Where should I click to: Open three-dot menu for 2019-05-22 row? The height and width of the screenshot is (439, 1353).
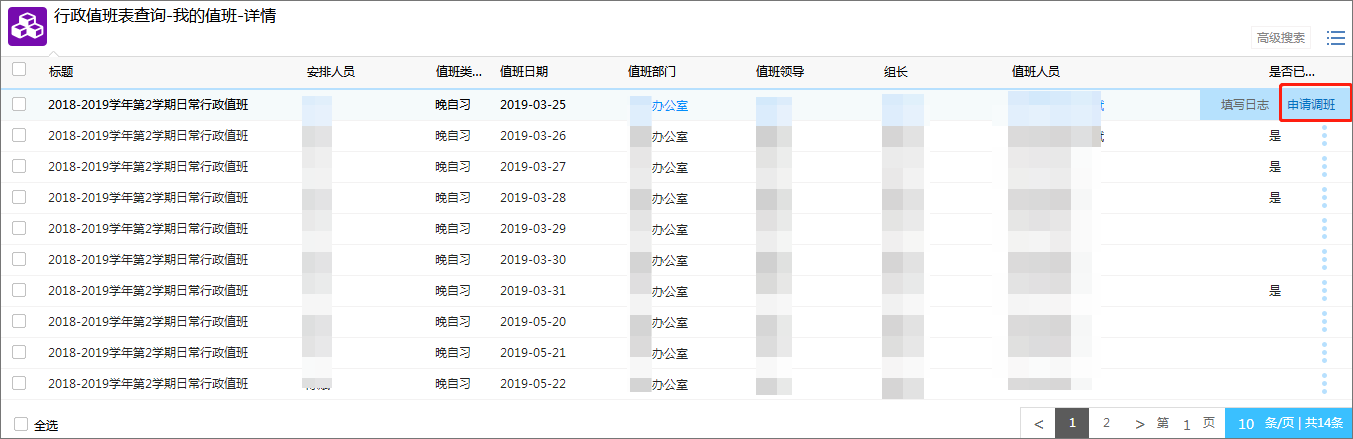pyautogui.click(x=1324, y=384)
